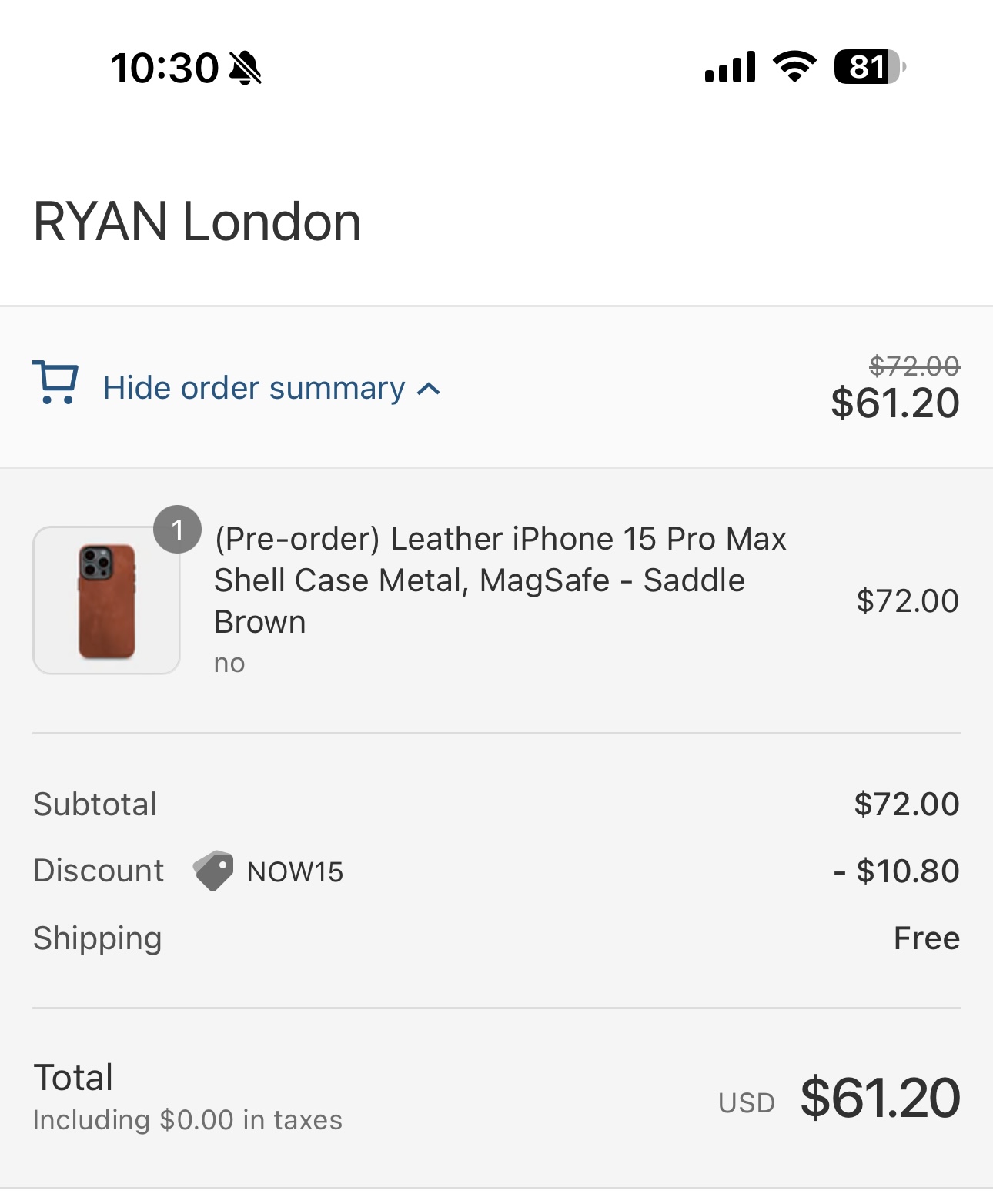993x1204 pixels.
Task: Tap the discount tag icon
Action: (213, 871)
